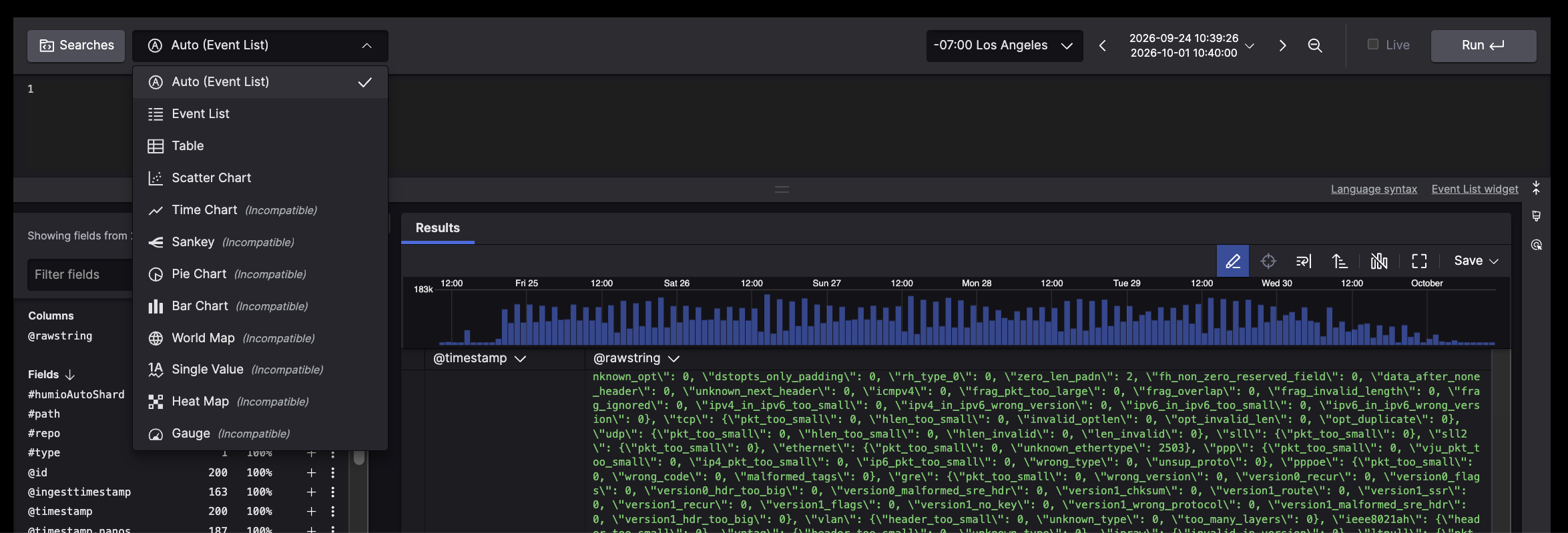
Task: Choose the Sankey widget entry
Action: [x=260, y=242]
